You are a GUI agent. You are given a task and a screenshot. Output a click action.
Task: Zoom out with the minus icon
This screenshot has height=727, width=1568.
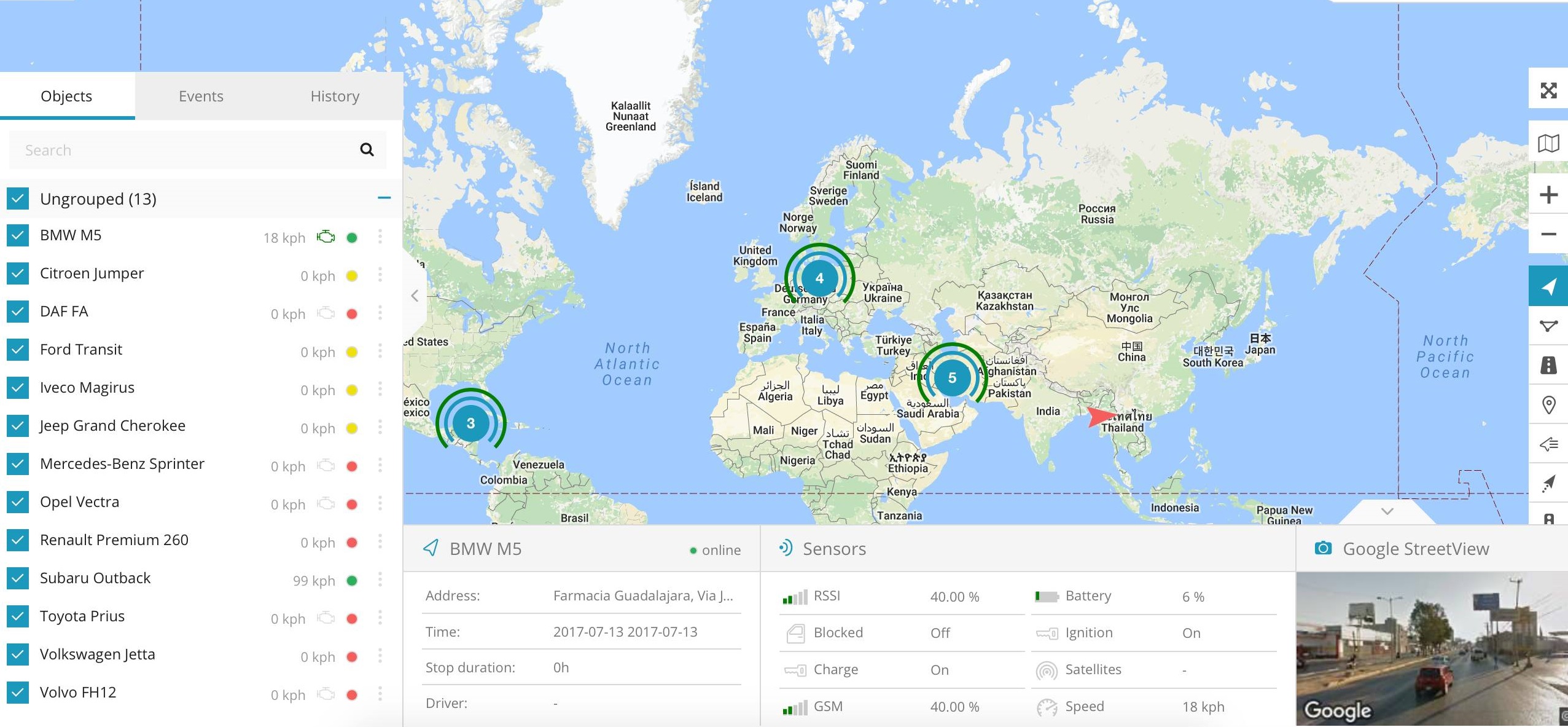pos(1548,234)
